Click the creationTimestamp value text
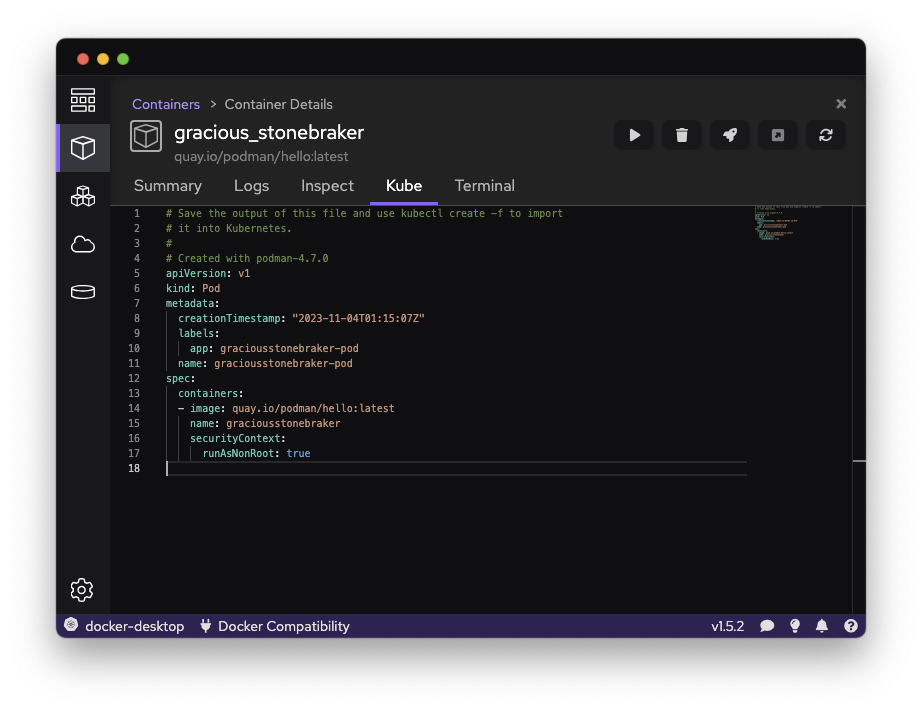This screenshot has height=712, width=922. point(358,318)
